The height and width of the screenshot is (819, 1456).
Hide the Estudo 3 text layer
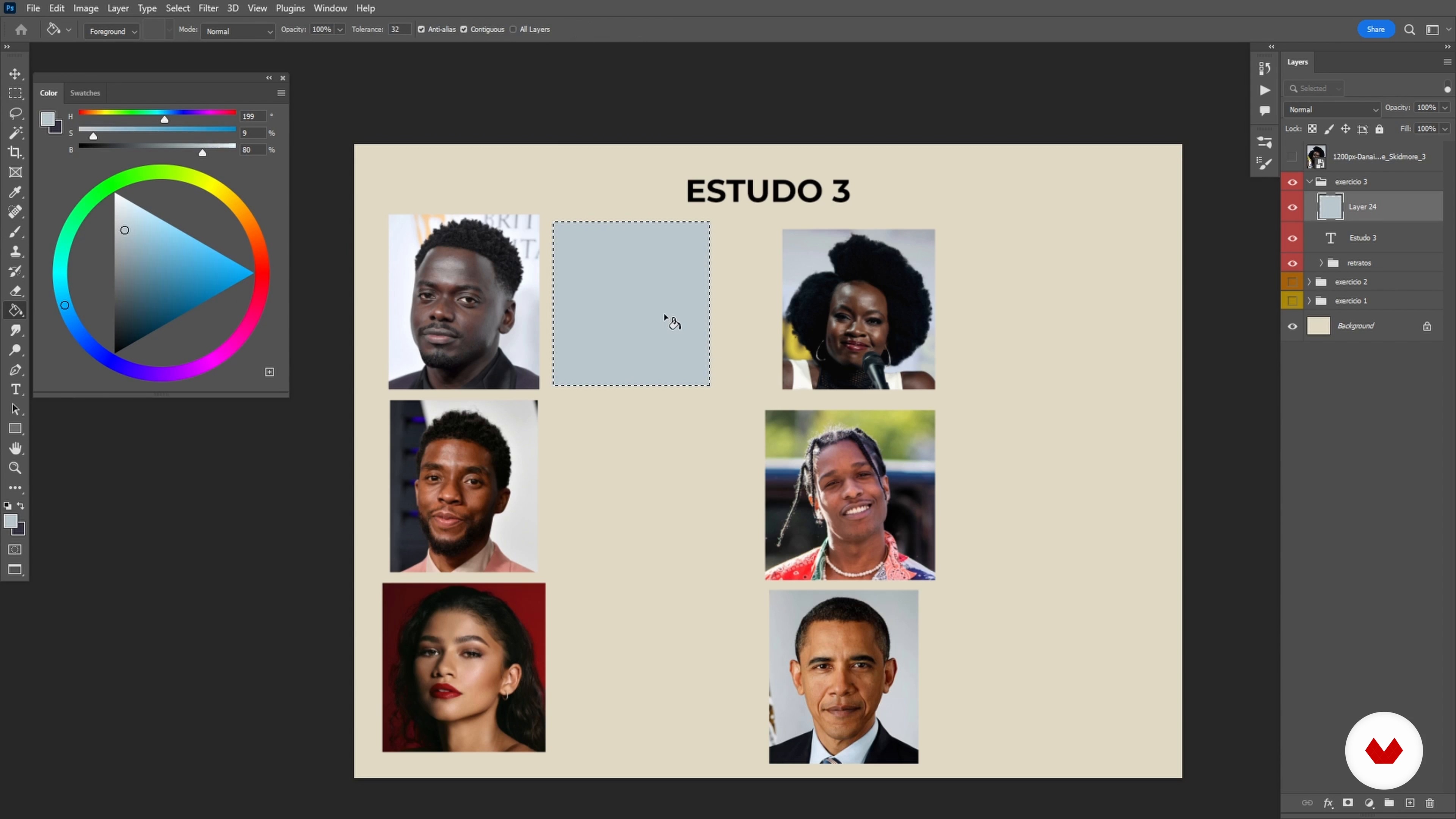click(1292, 238)
